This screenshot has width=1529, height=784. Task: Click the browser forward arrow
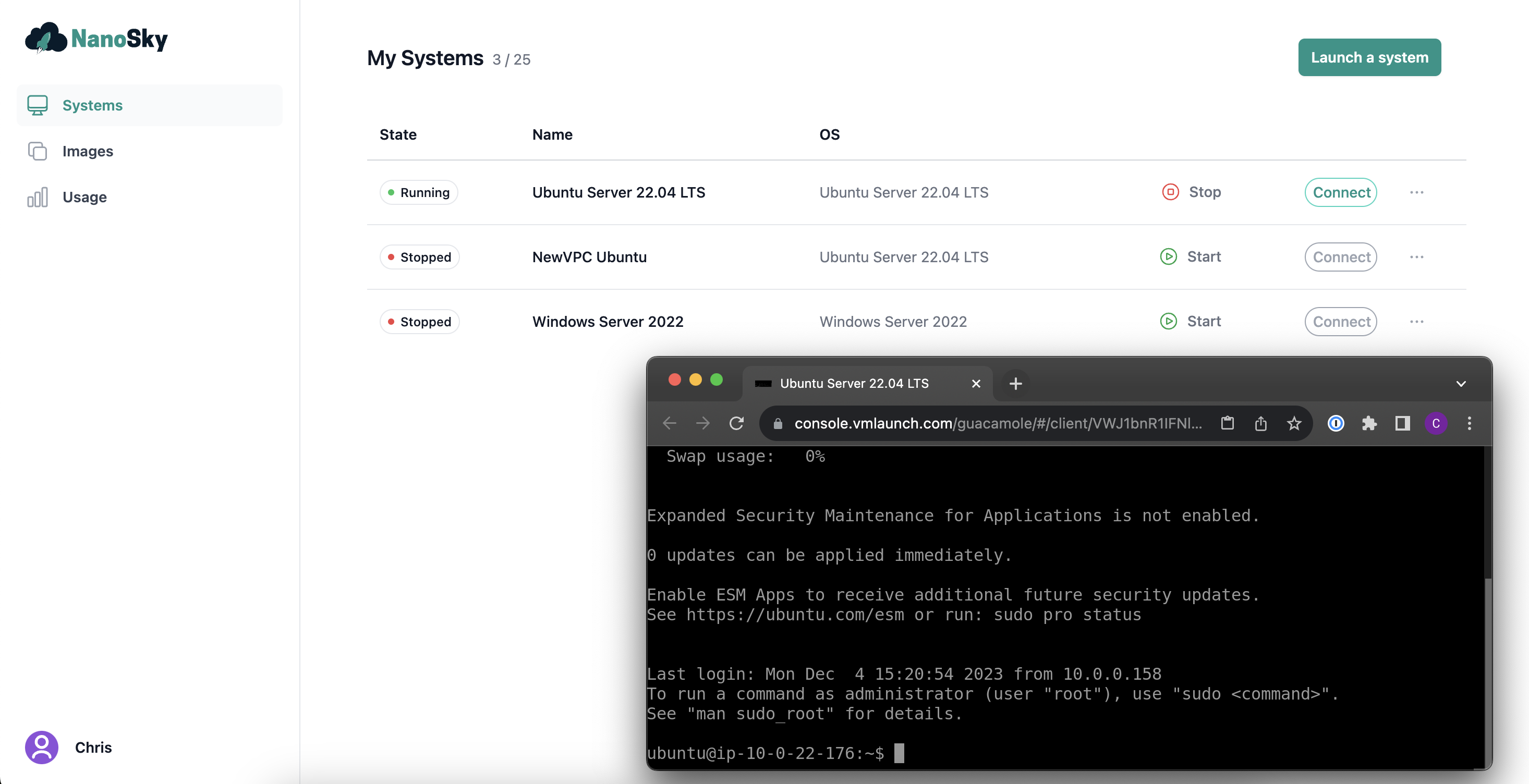coord(703,423)
